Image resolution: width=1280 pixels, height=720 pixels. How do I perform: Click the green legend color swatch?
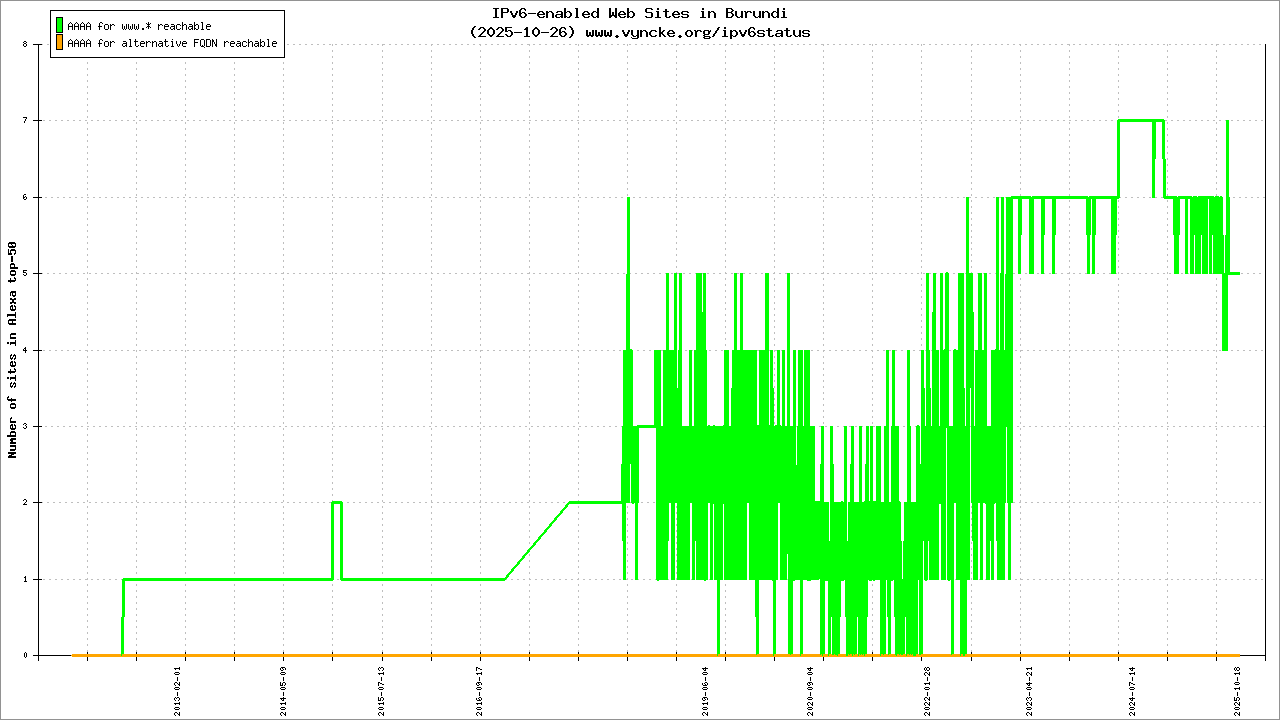pos(59,25)
